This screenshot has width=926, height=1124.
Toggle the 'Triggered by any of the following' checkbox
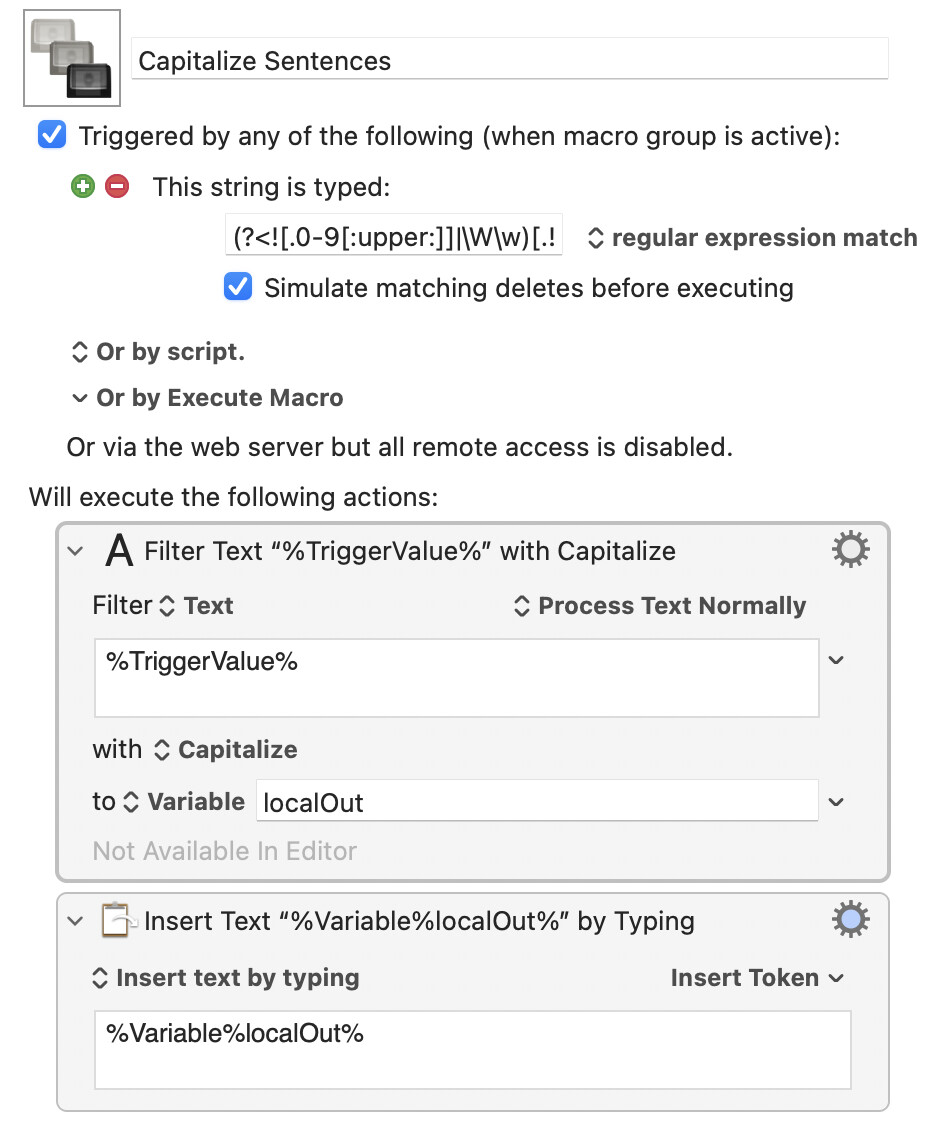51,135
